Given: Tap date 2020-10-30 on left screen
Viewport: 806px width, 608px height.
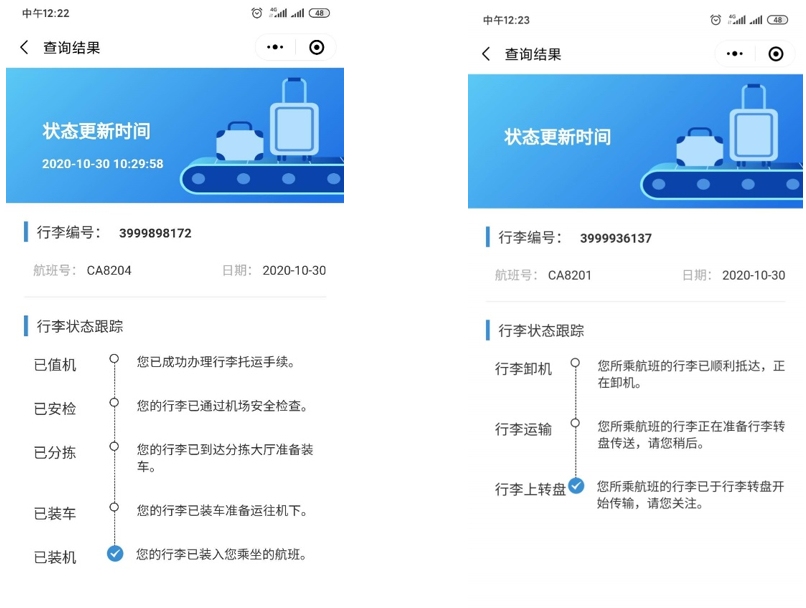Looking at the screenshot, I should 294,270.
